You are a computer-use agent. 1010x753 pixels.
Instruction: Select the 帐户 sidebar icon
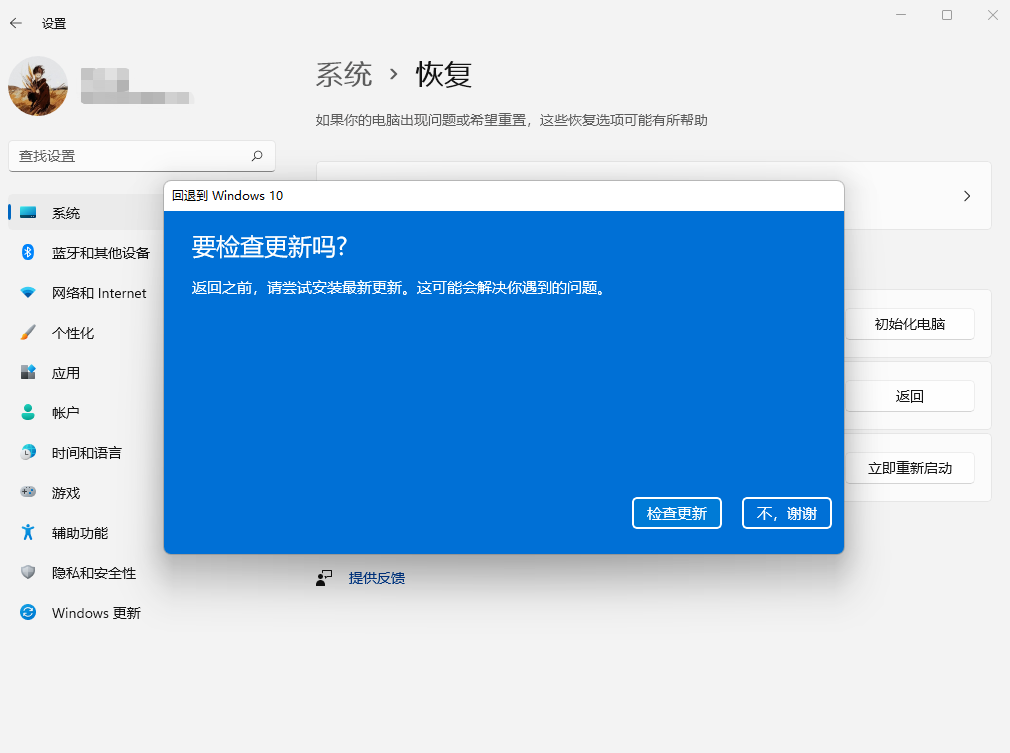pos(28,412)
